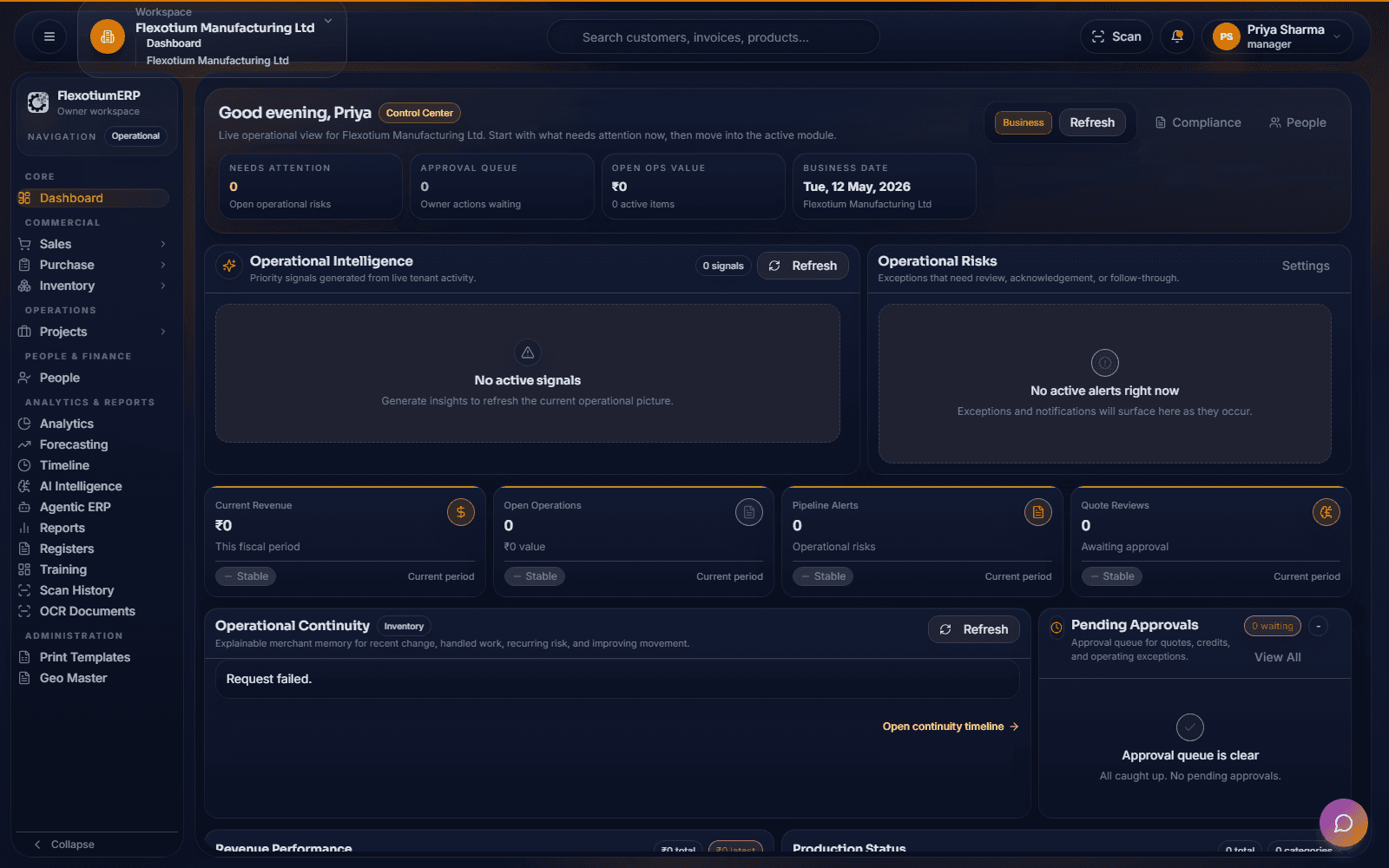Switch to the People tab at top
This screenshot has width=1389, height=868.
[x=1298, y=122]
